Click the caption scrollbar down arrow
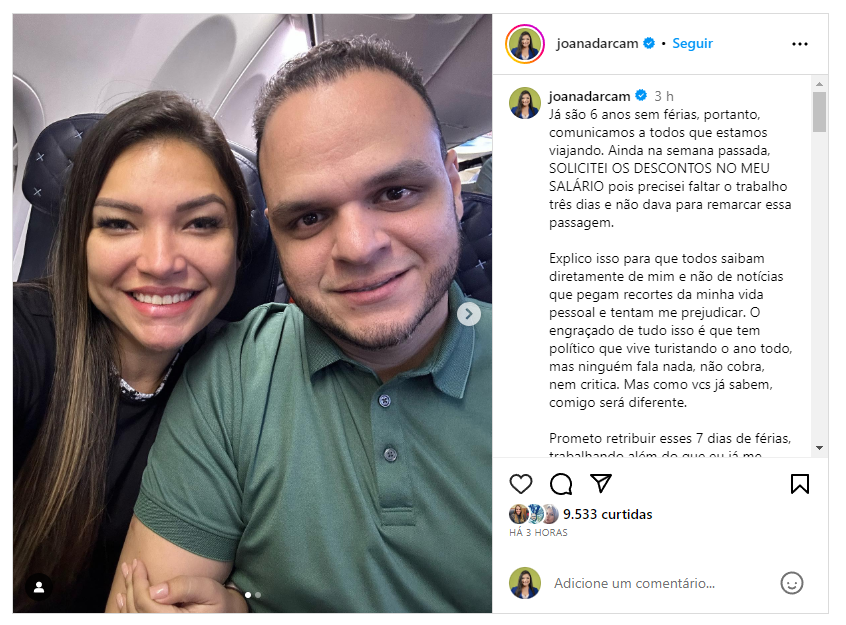This screenshot has height=625, width=846. pos(819,447)
